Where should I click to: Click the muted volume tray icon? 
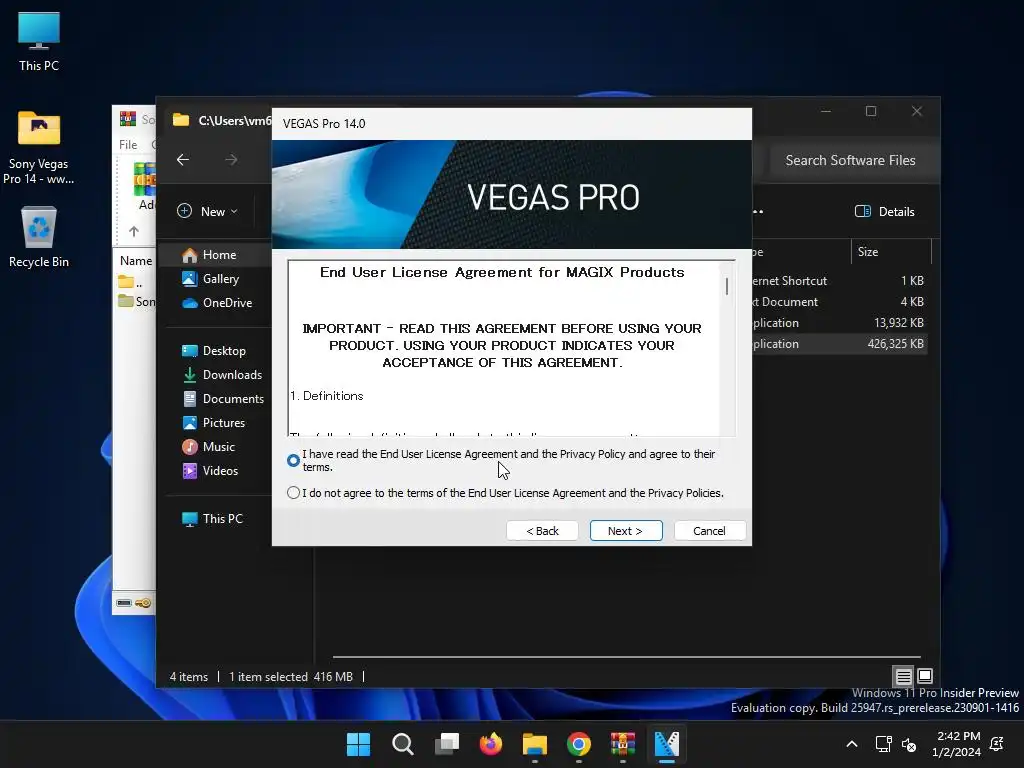[x=908, y=744]
